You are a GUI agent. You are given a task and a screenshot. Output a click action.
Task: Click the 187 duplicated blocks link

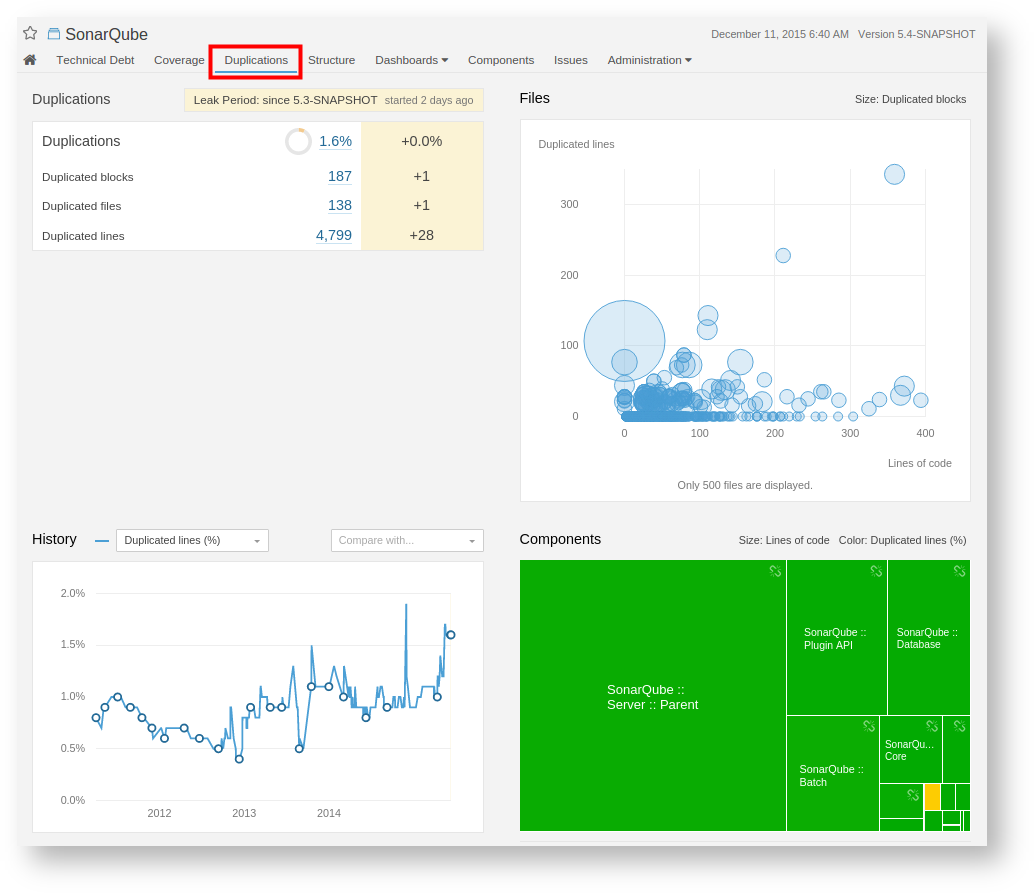coord(340,176)
